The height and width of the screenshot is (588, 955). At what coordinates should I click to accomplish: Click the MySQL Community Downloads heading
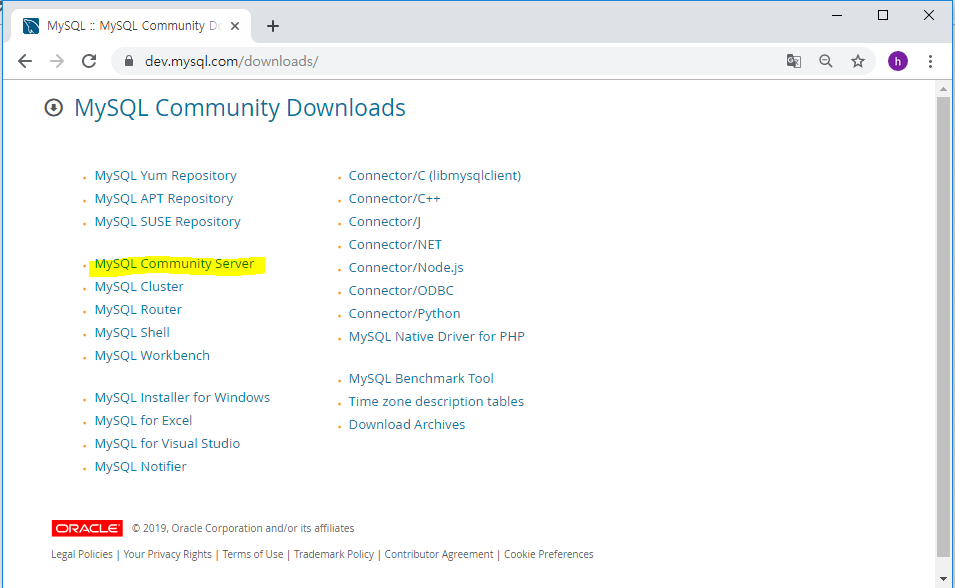pos(239,108)
